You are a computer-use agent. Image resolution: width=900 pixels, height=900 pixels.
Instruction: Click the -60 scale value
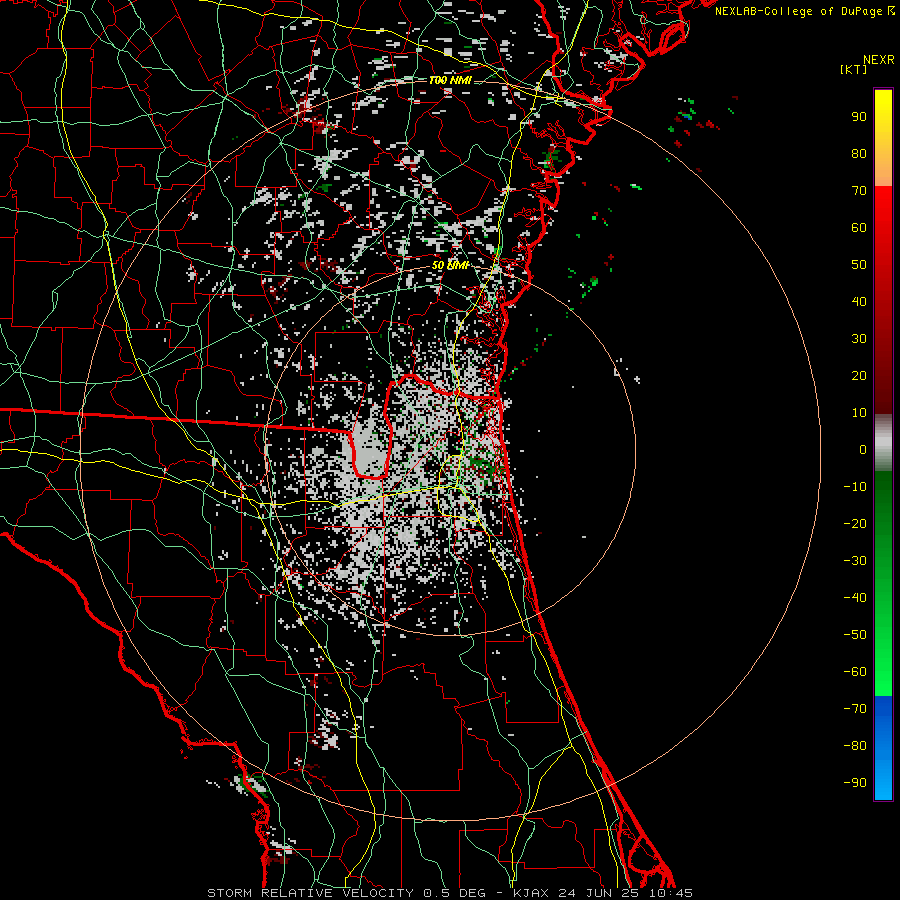coord(855,672)
